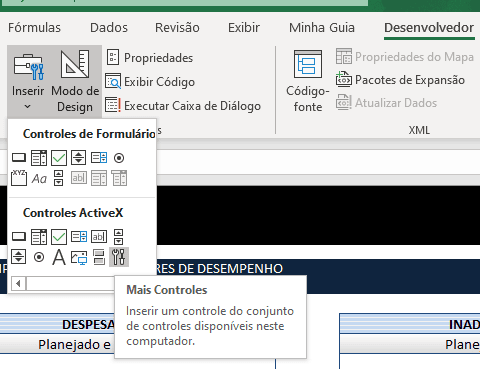The image size is (480, 369).
Task: Open the Minha Guia tab
Action: 322,27
